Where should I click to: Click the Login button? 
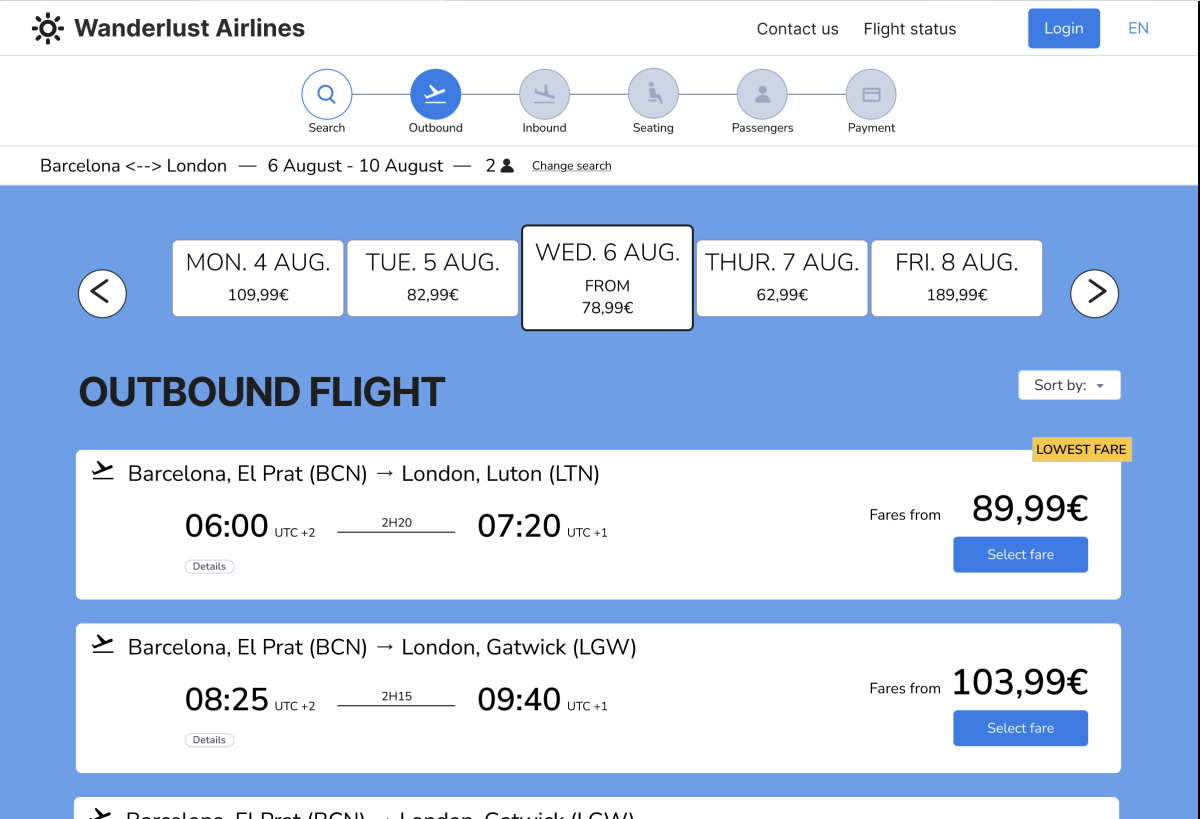click(1063, 28)
